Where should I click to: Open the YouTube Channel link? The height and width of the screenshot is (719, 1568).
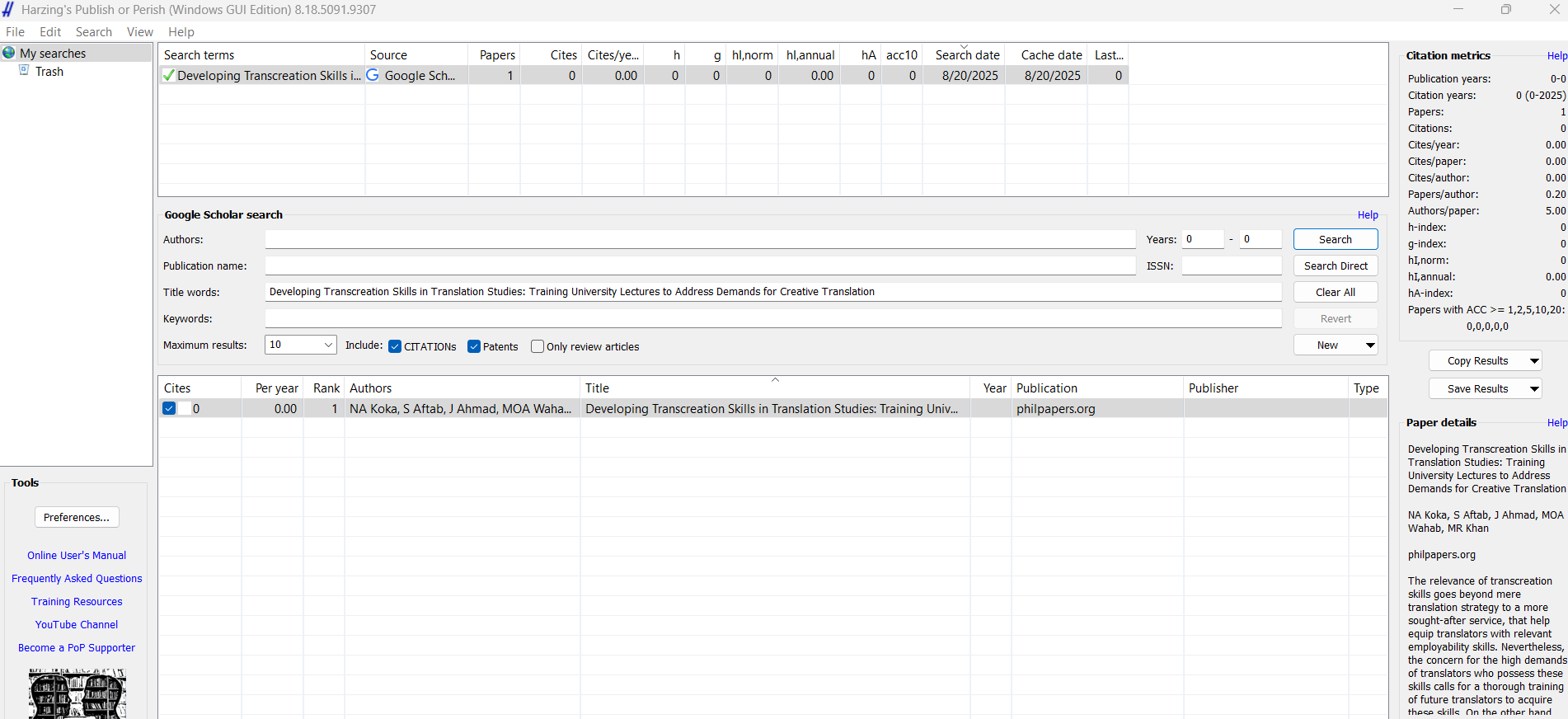77,624
